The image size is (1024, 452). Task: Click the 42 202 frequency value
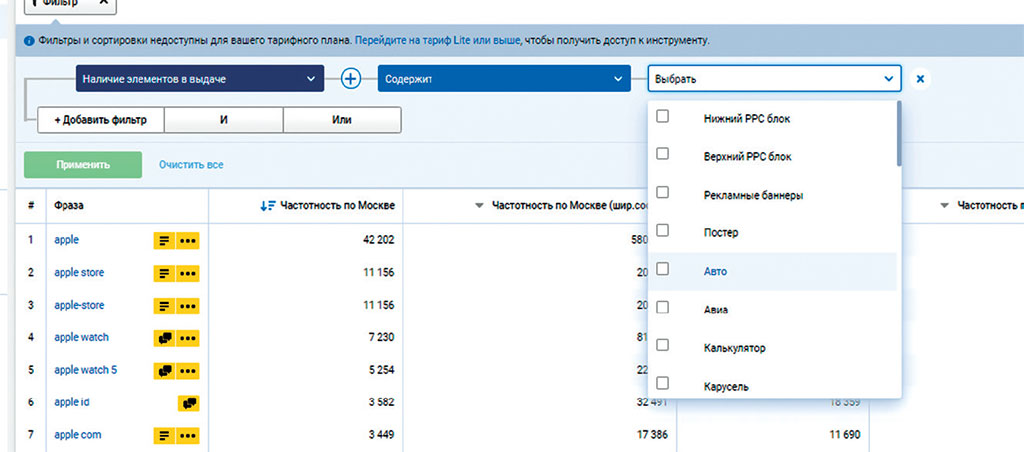(378, 240)
